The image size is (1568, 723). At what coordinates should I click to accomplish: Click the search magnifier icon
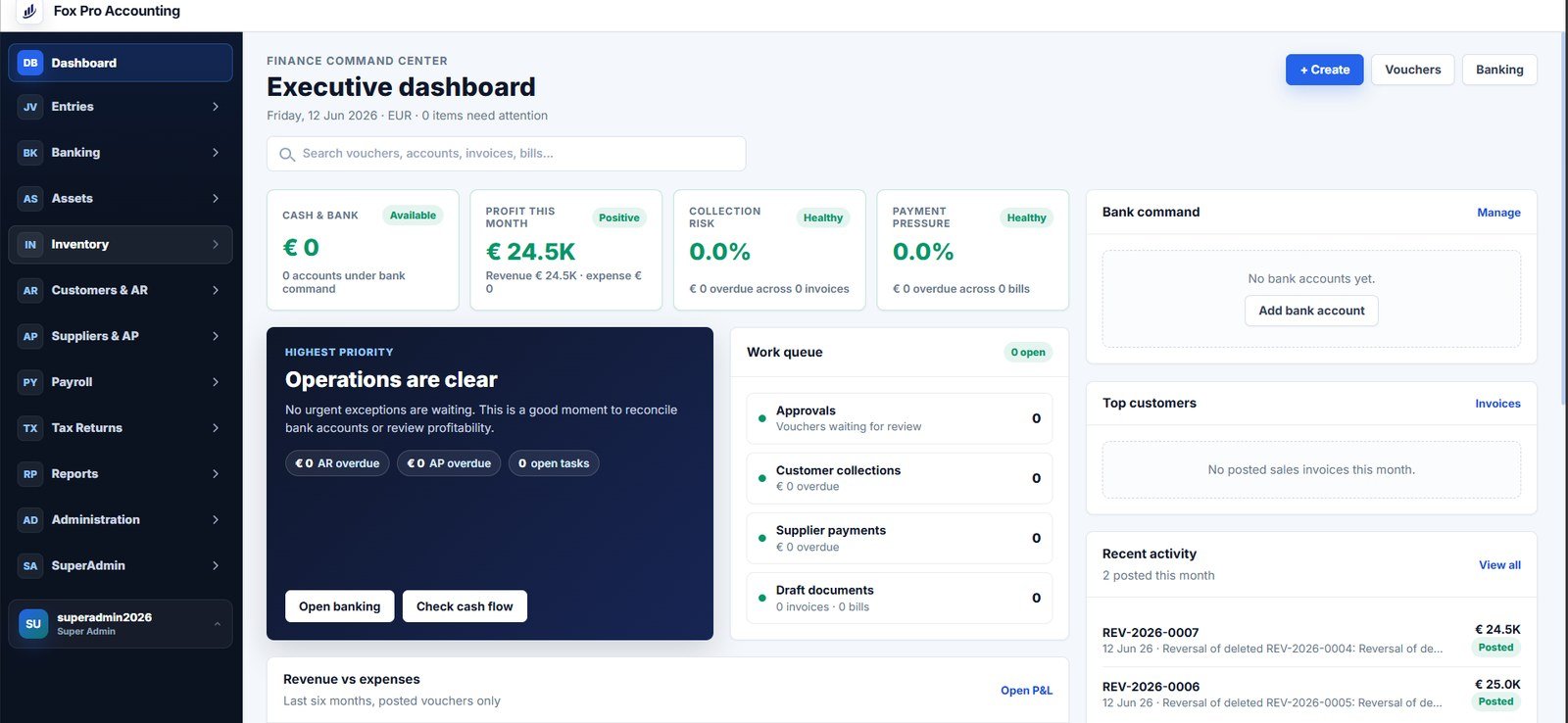click(x=287, y=155)
